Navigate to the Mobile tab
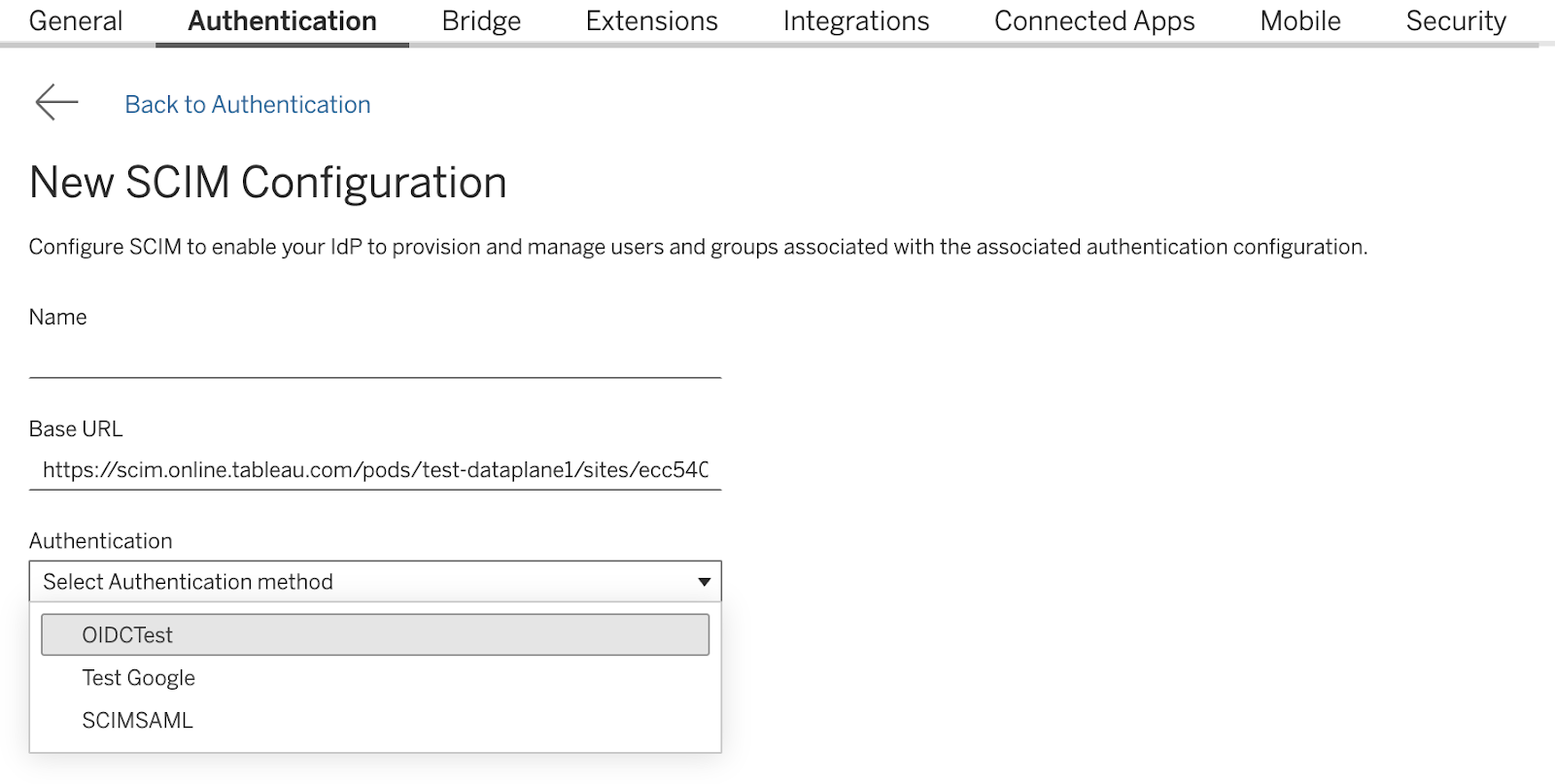The width and height of the screenshot is (1555, 784). coord(1299,21)
